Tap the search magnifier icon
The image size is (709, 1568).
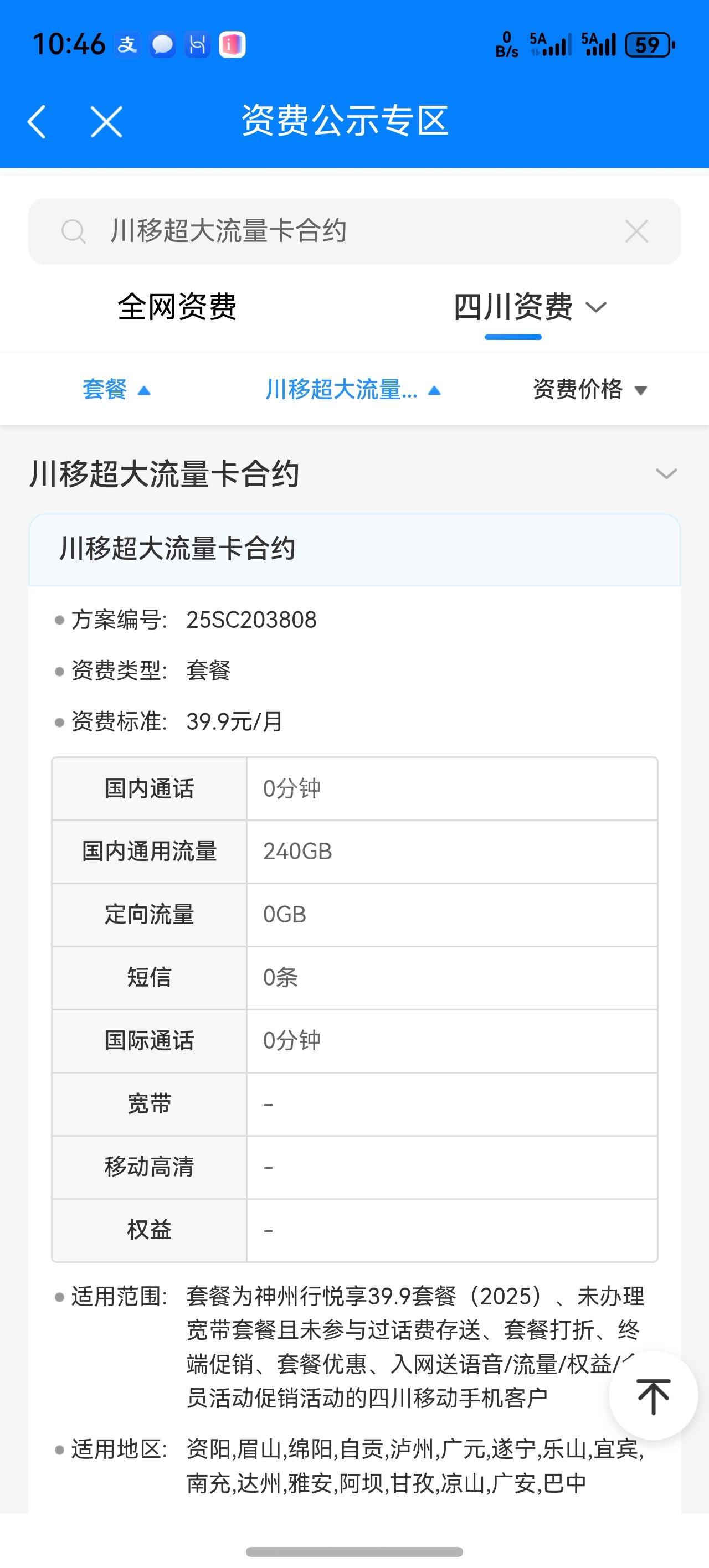point(73,231)
